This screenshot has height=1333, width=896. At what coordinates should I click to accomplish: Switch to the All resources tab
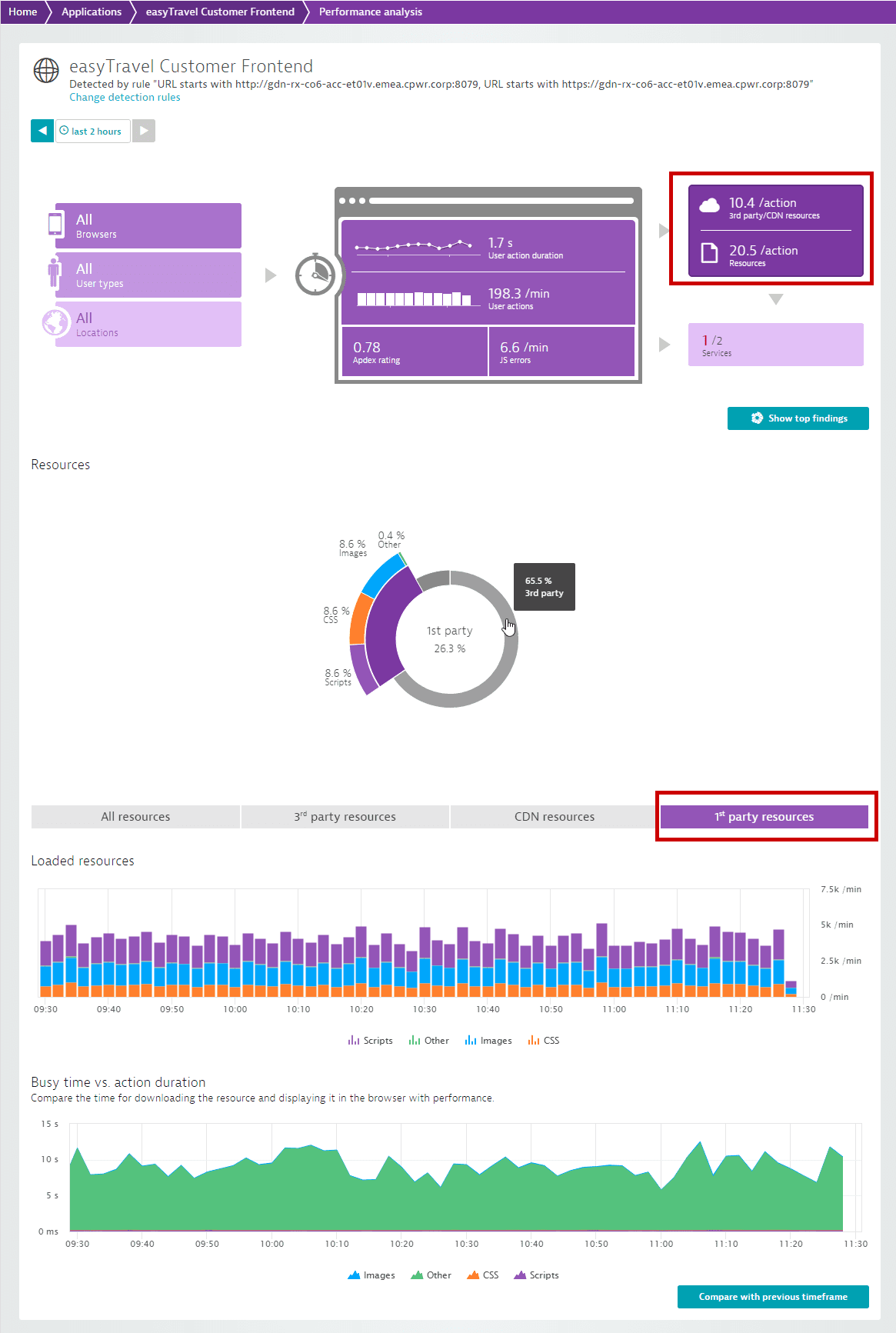pyautogui.click(x=135, y=817)
